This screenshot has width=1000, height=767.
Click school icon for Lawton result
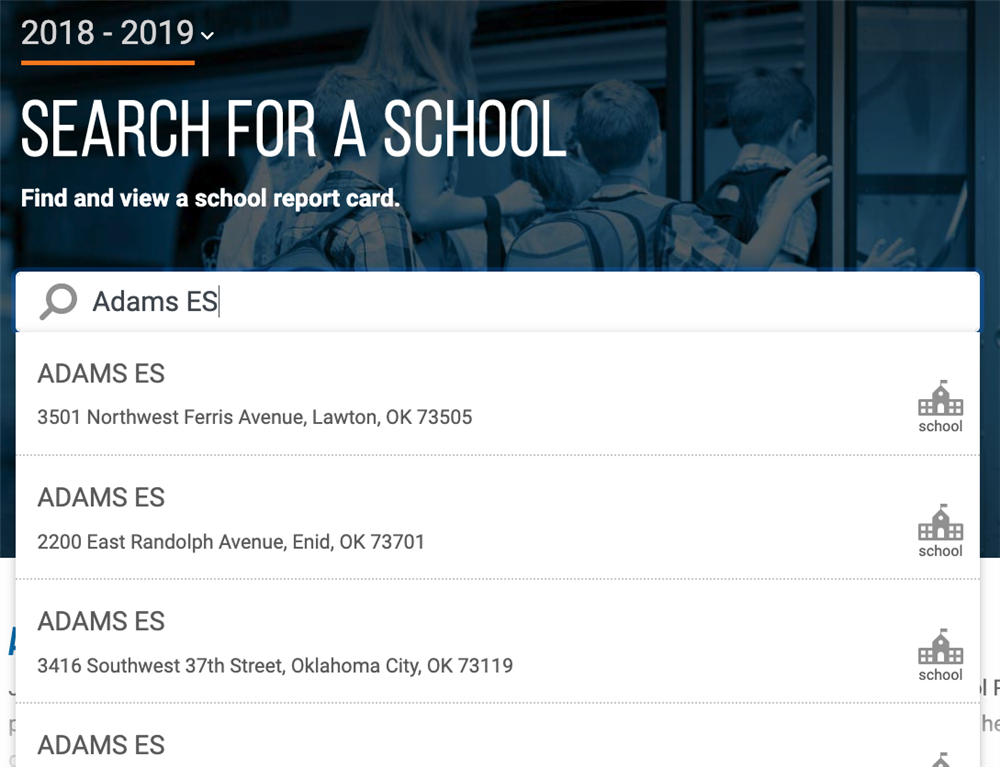940,398
